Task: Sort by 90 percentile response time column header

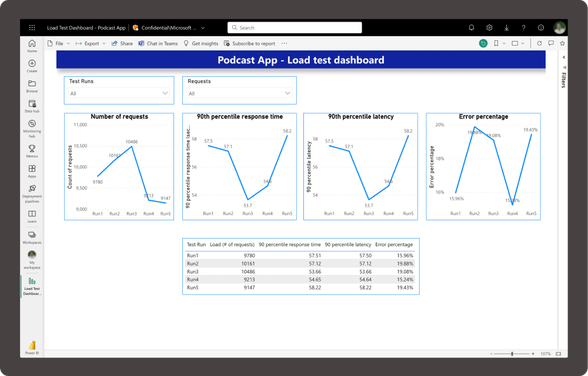Action: tap(290, 244)
